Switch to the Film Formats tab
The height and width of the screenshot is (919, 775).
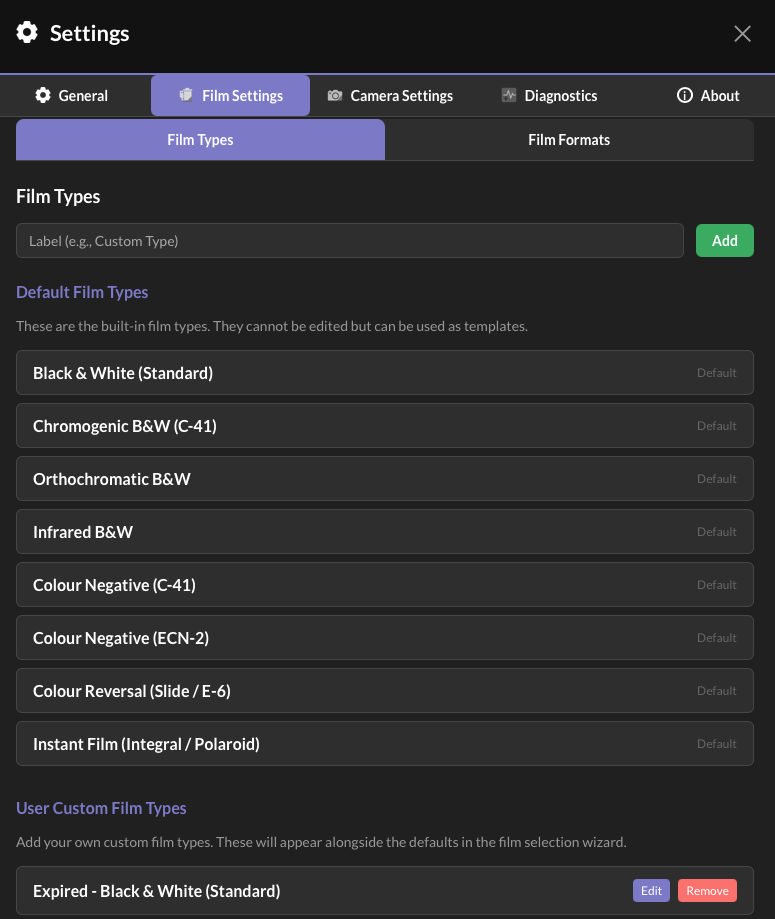coord(569,140)
